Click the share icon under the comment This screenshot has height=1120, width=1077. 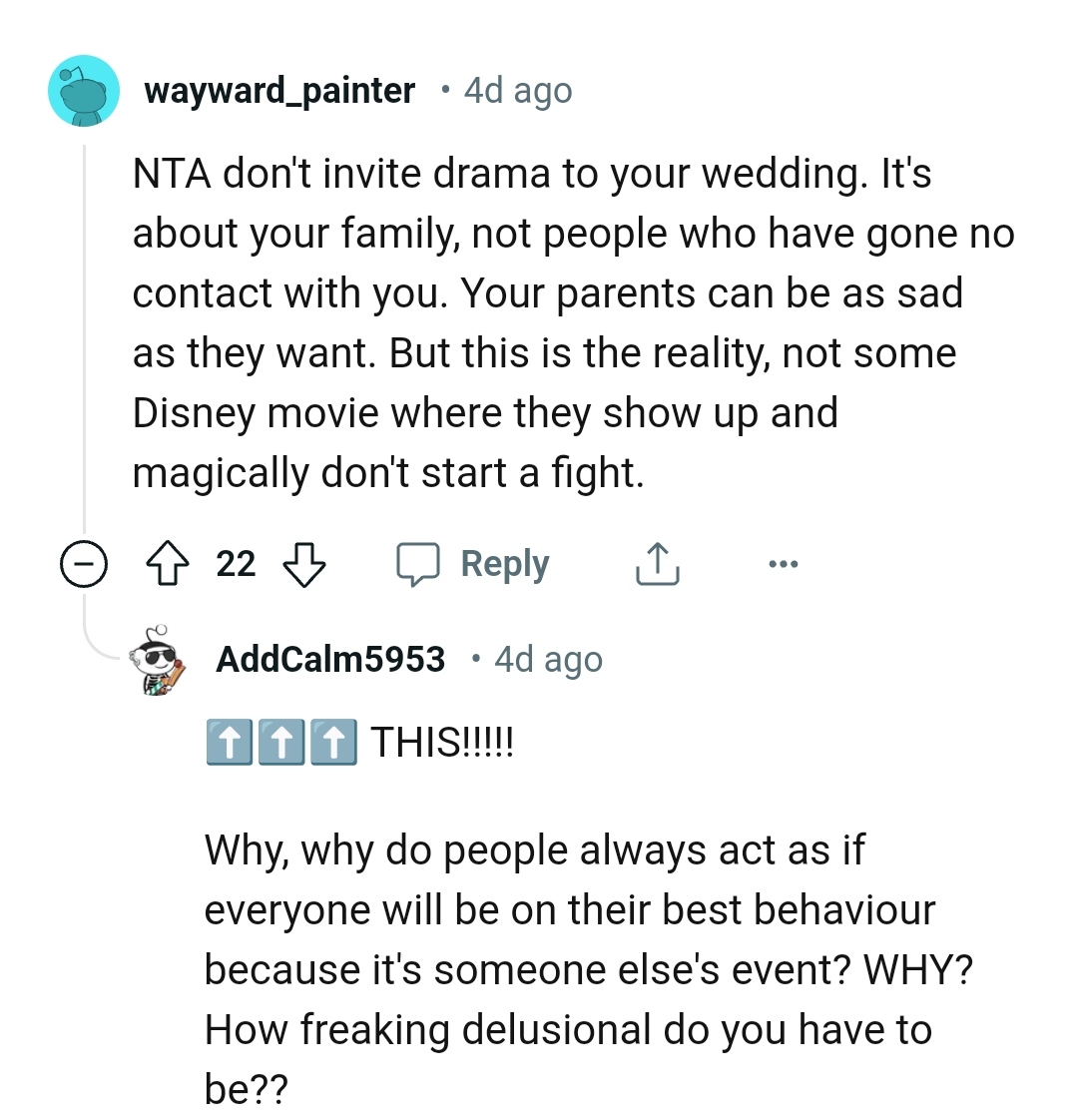point(657,565)
